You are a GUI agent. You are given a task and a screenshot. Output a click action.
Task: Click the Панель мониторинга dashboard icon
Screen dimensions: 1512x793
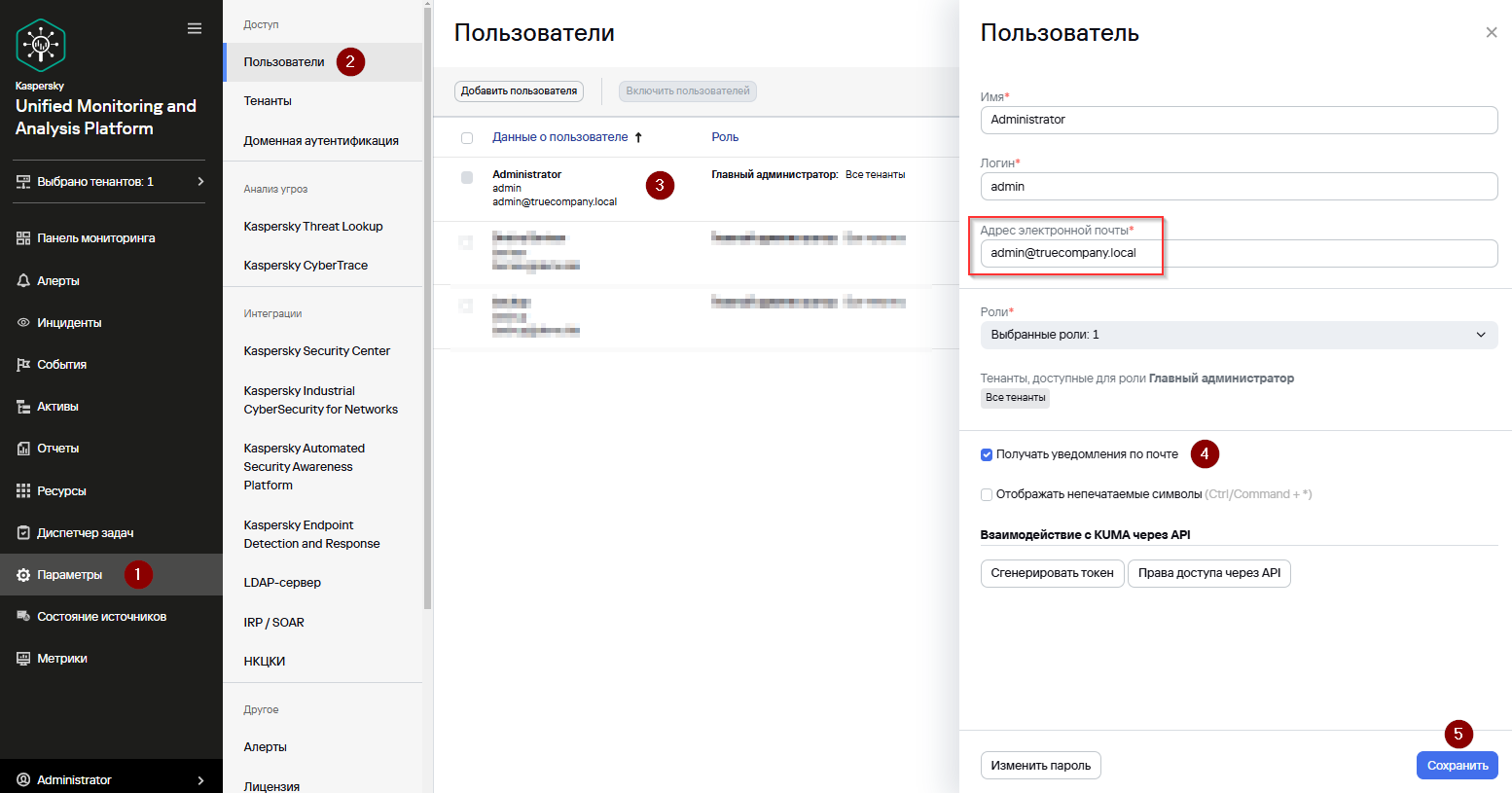pos(23,238)
